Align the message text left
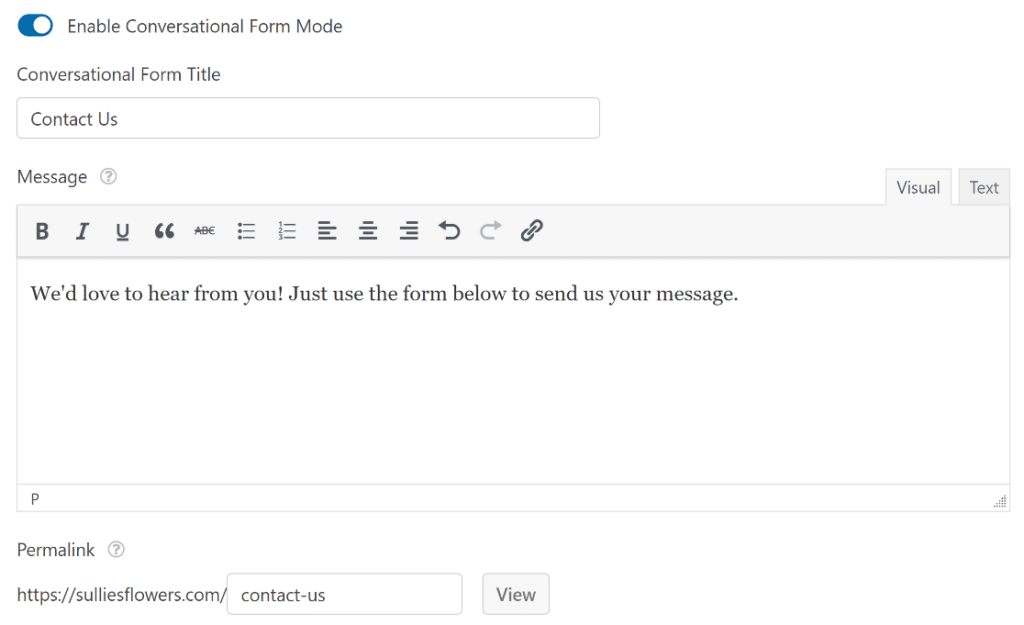 coord(327,231)
